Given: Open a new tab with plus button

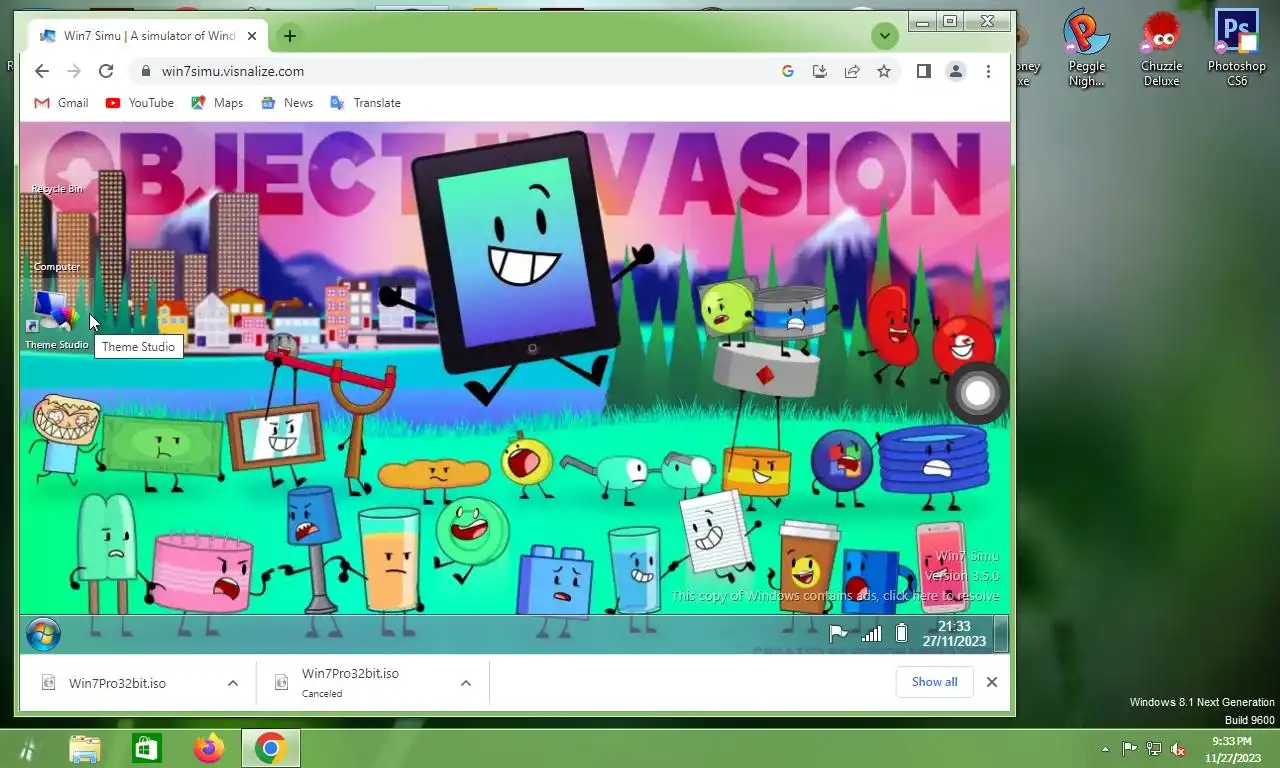Looking at the screenshot, I should point(289,36).
